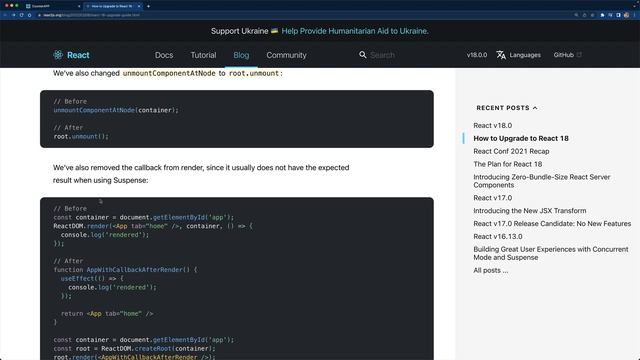Close the How to Upgrade to React tab
The image size is (640, 360).
[139, 6]
